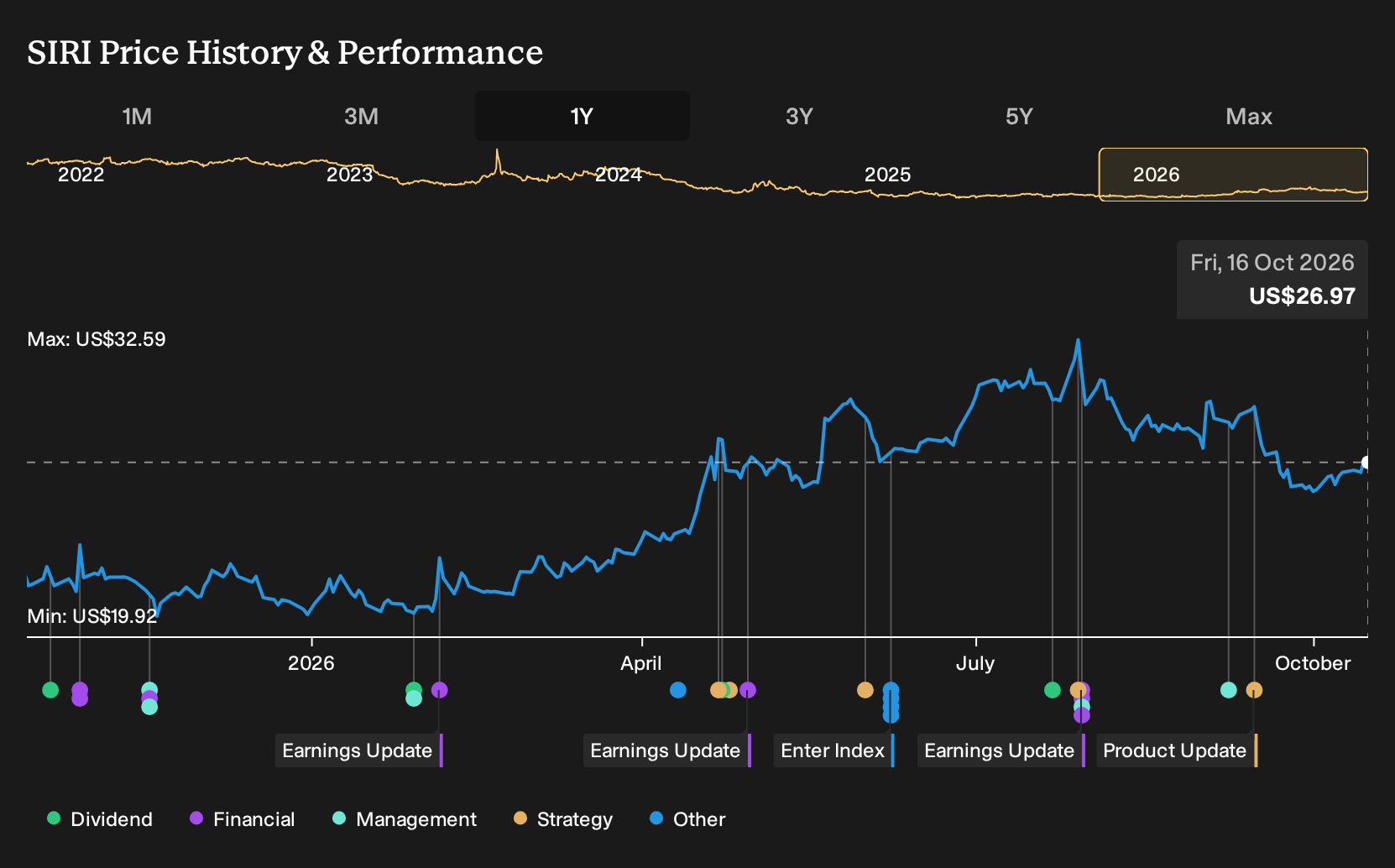Click the purple Financial dot above the first Earnings Update

[x=439, y=690]
